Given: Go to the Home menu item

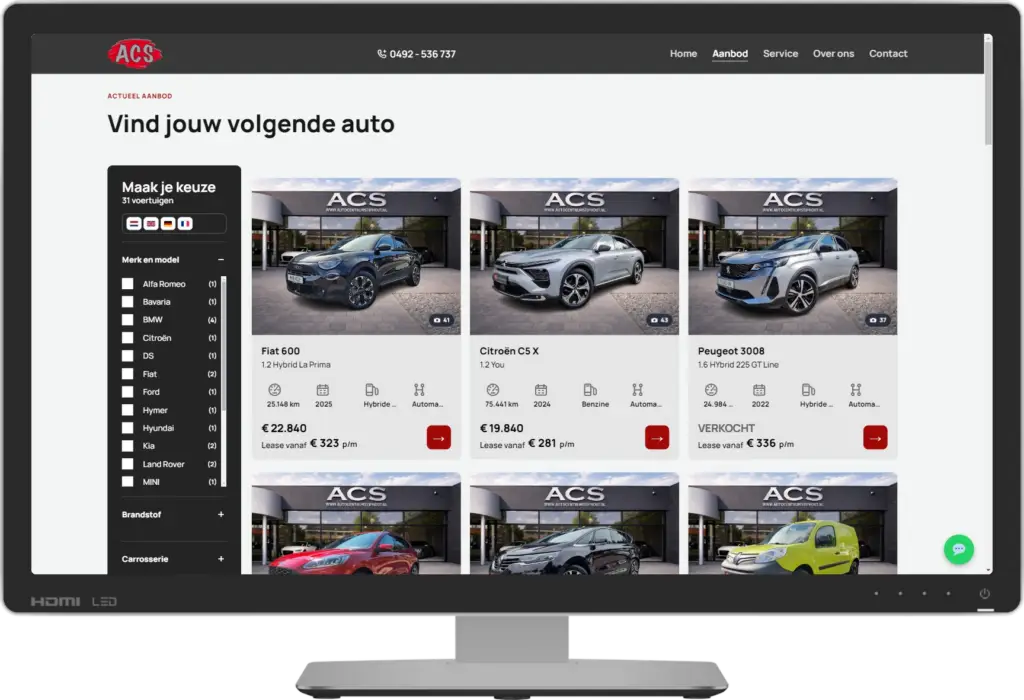Looking at the screenshot, I should pos(683,54).
